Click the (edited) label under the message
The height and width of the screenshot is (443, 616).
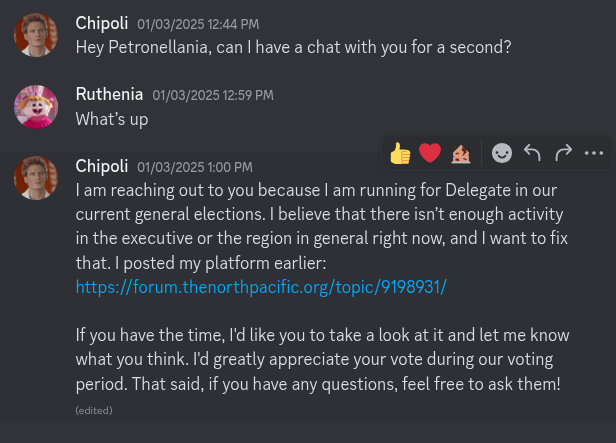[94, 410]
